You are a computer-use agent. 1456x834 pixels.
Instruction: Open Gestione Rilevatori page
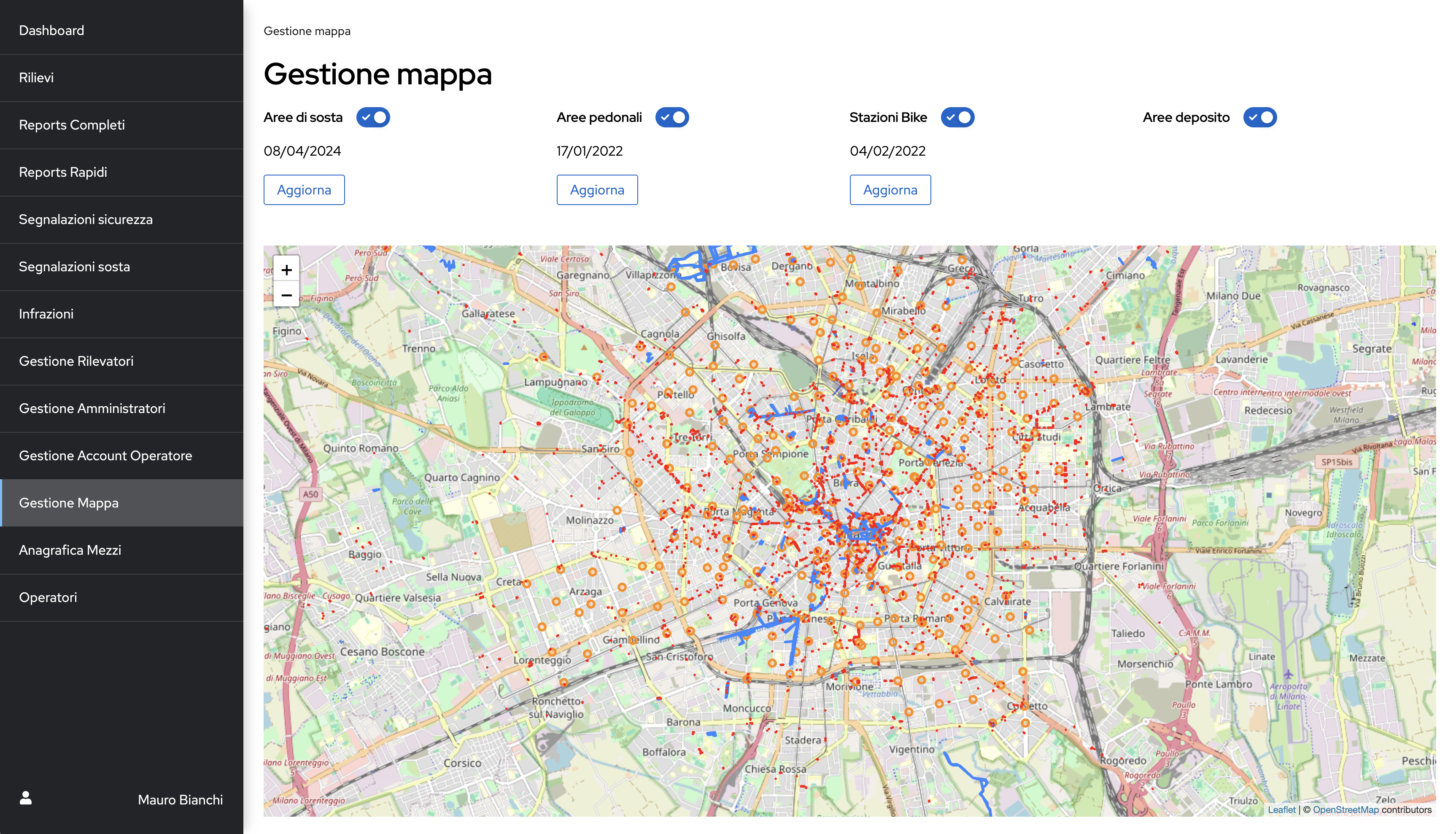pos(76,362)
